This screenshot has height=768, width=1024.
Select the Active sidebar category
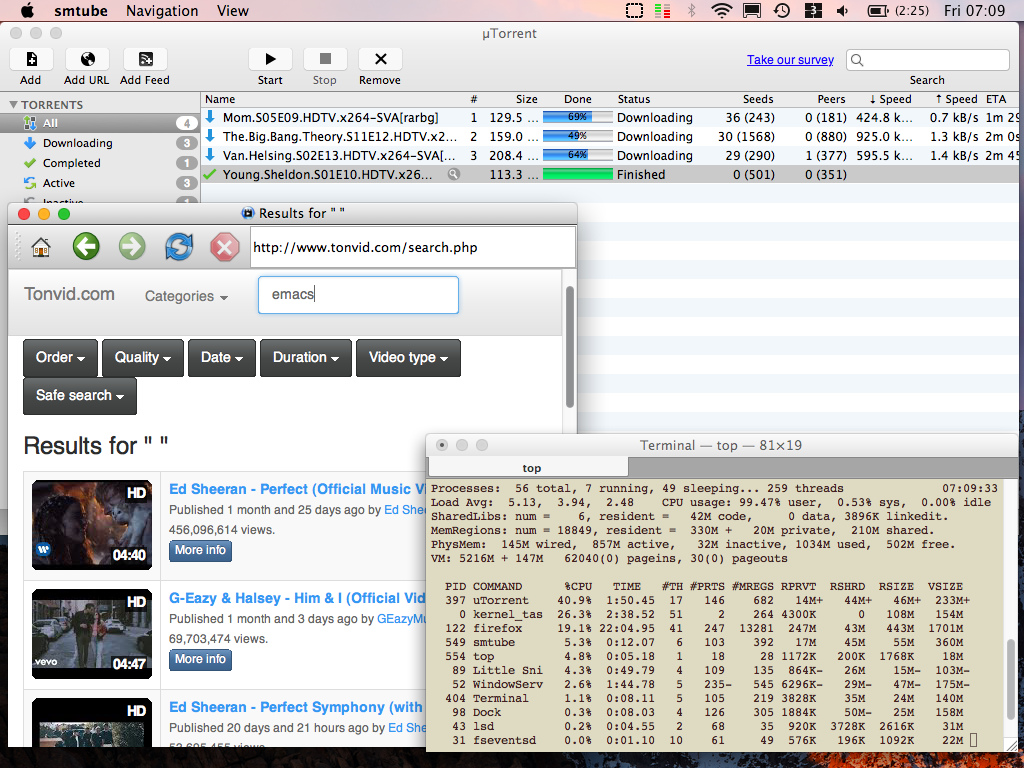99,183
